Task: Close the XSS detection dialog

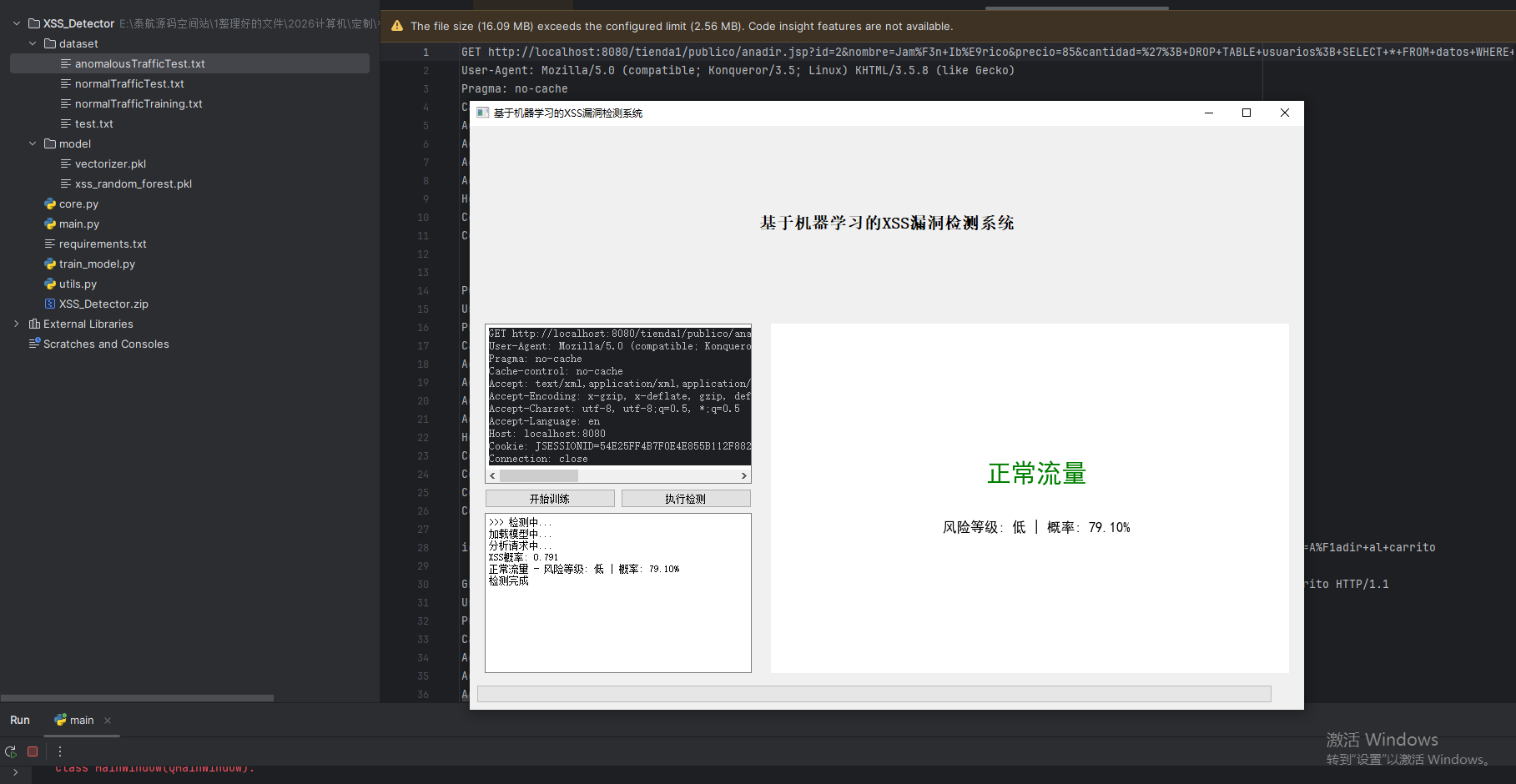Action: point(1285,113)
